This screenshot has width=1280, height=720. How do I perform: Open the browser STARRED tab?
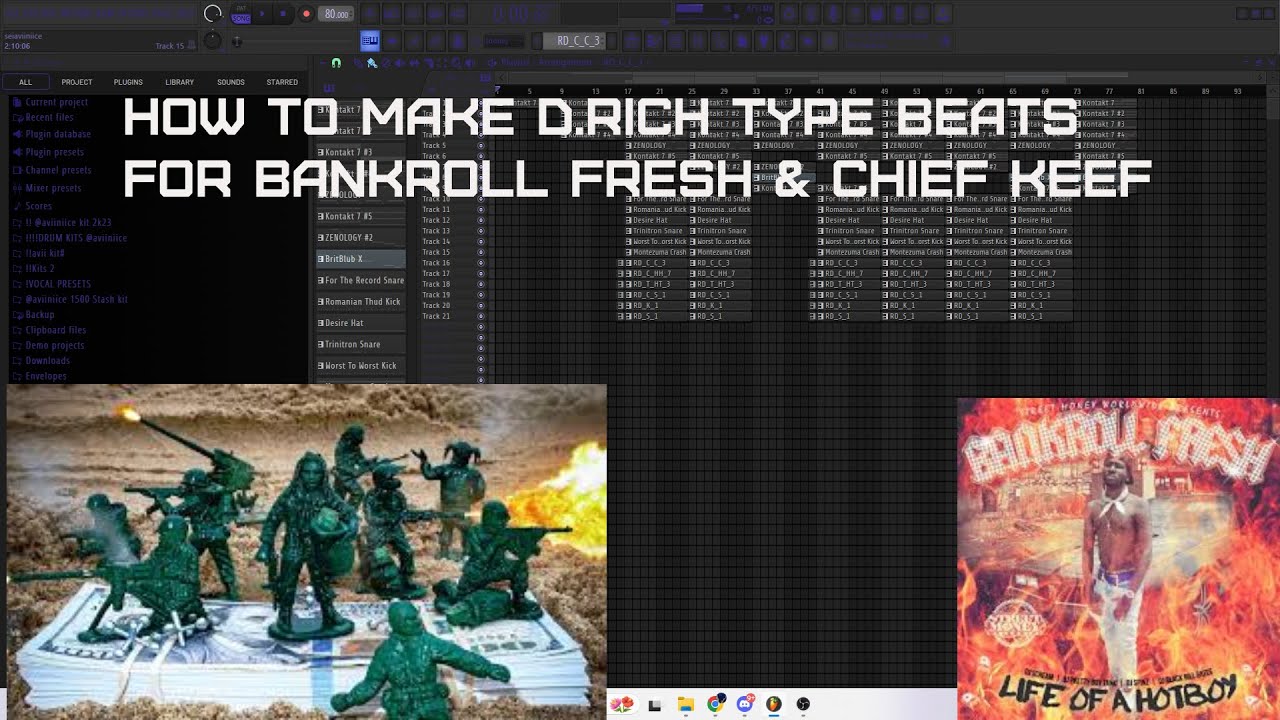pyautogui.click(x=282, y=82)
